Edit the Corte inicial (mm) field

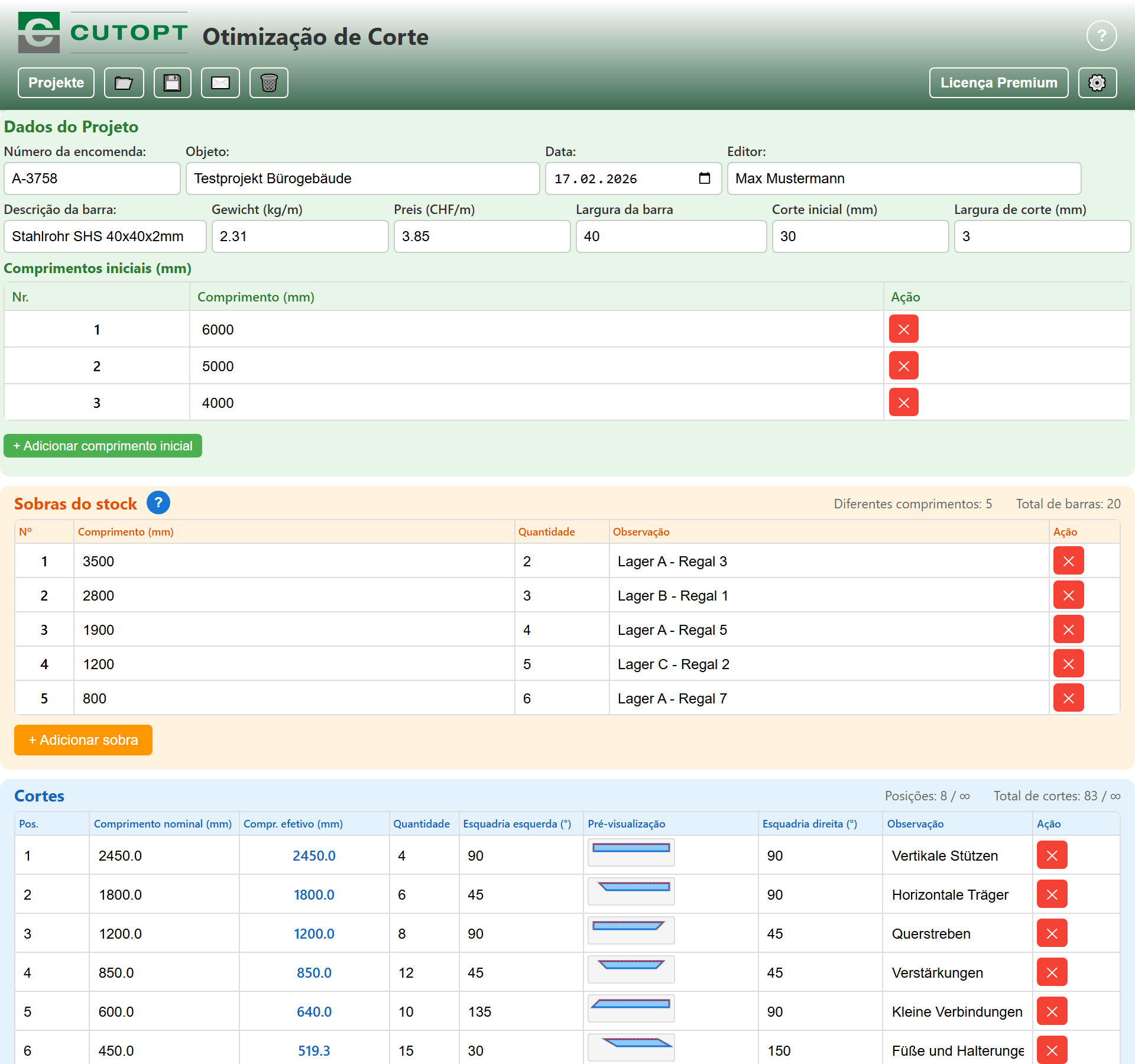(860, 236)
